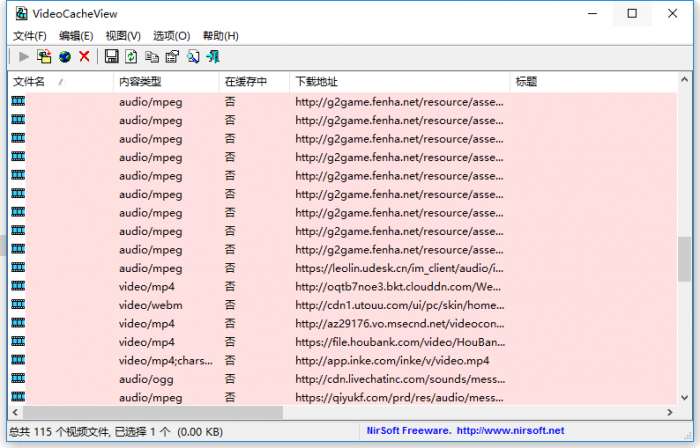Select film icon of the app.inke.com row
This screenshot has height=448, width=700.
[18, 360]
